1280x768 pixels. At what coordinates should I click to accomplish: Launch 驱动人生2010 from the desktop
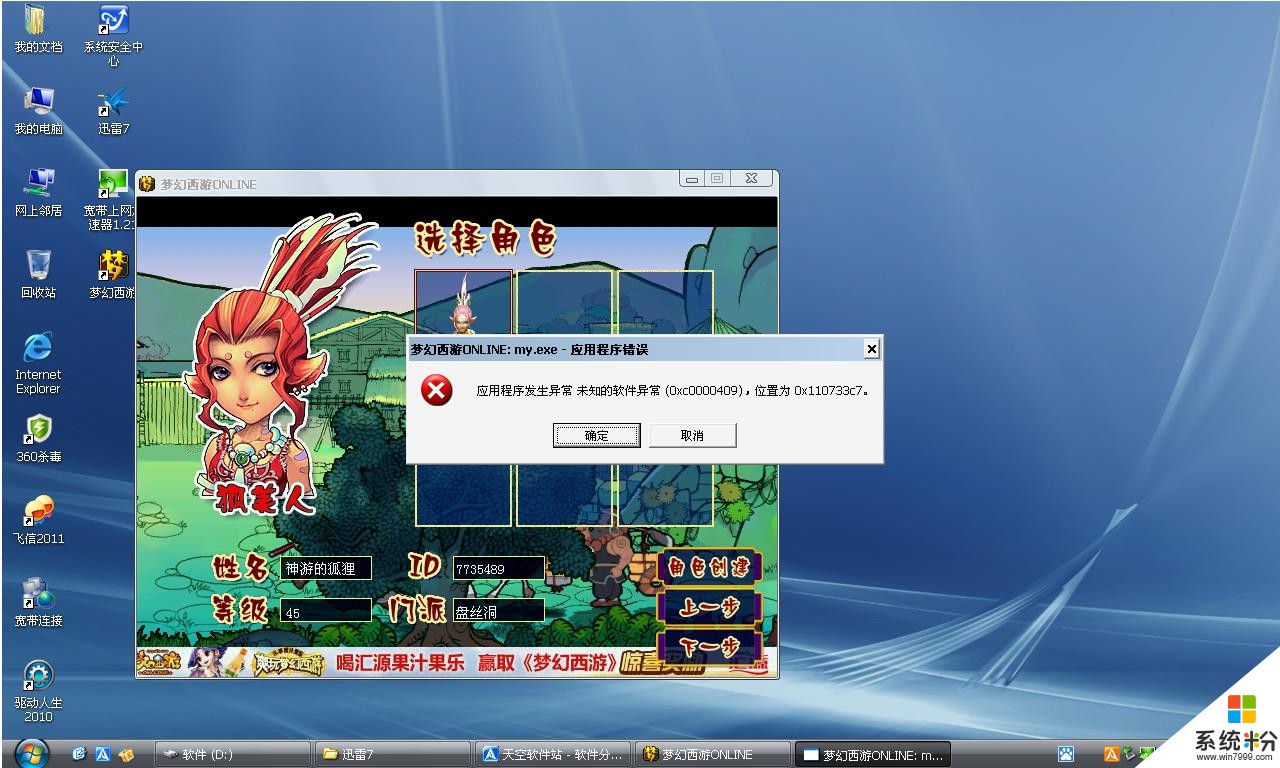pos(38,691)
